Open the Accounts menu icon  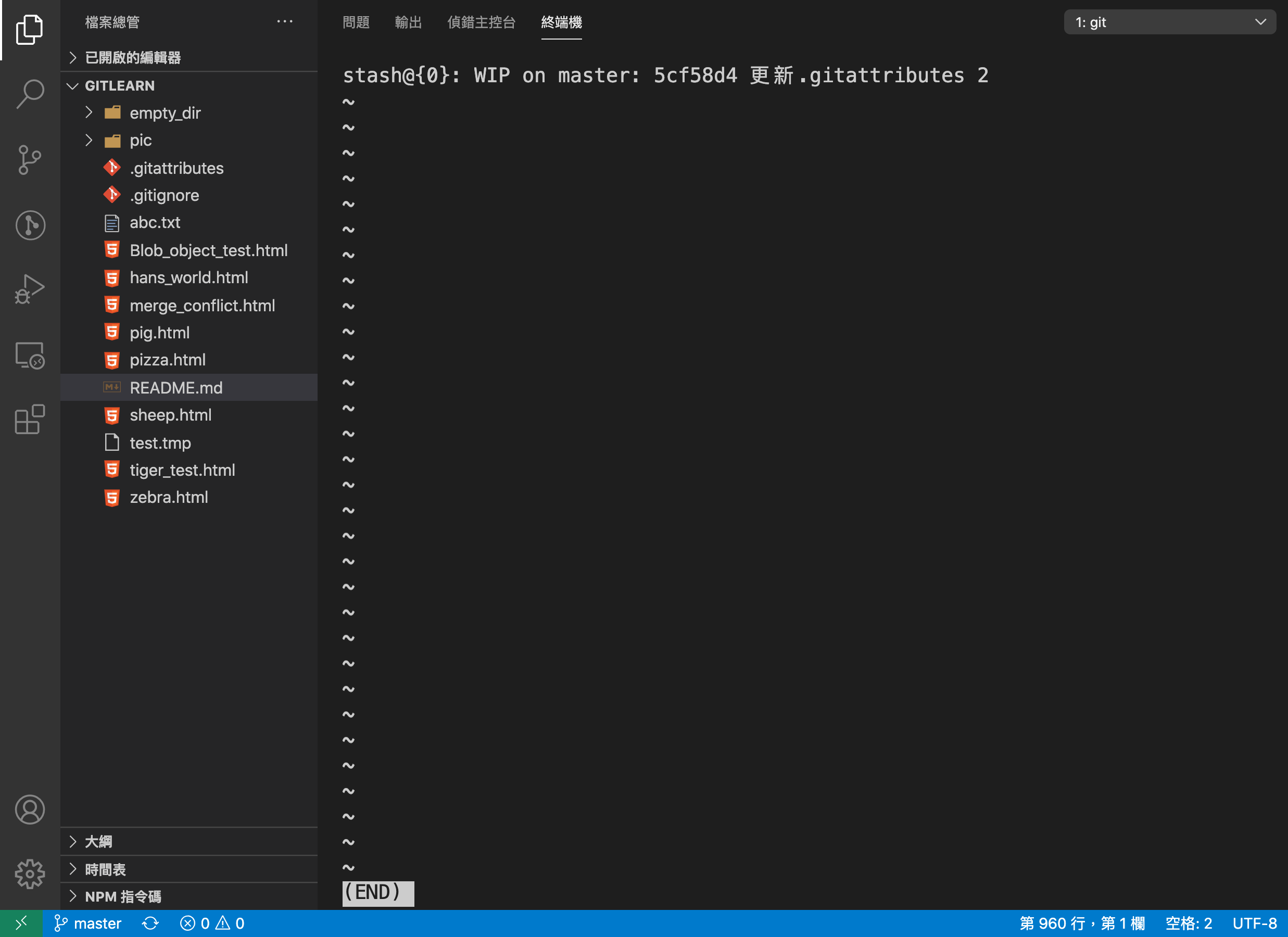click(x=30, y=809)
